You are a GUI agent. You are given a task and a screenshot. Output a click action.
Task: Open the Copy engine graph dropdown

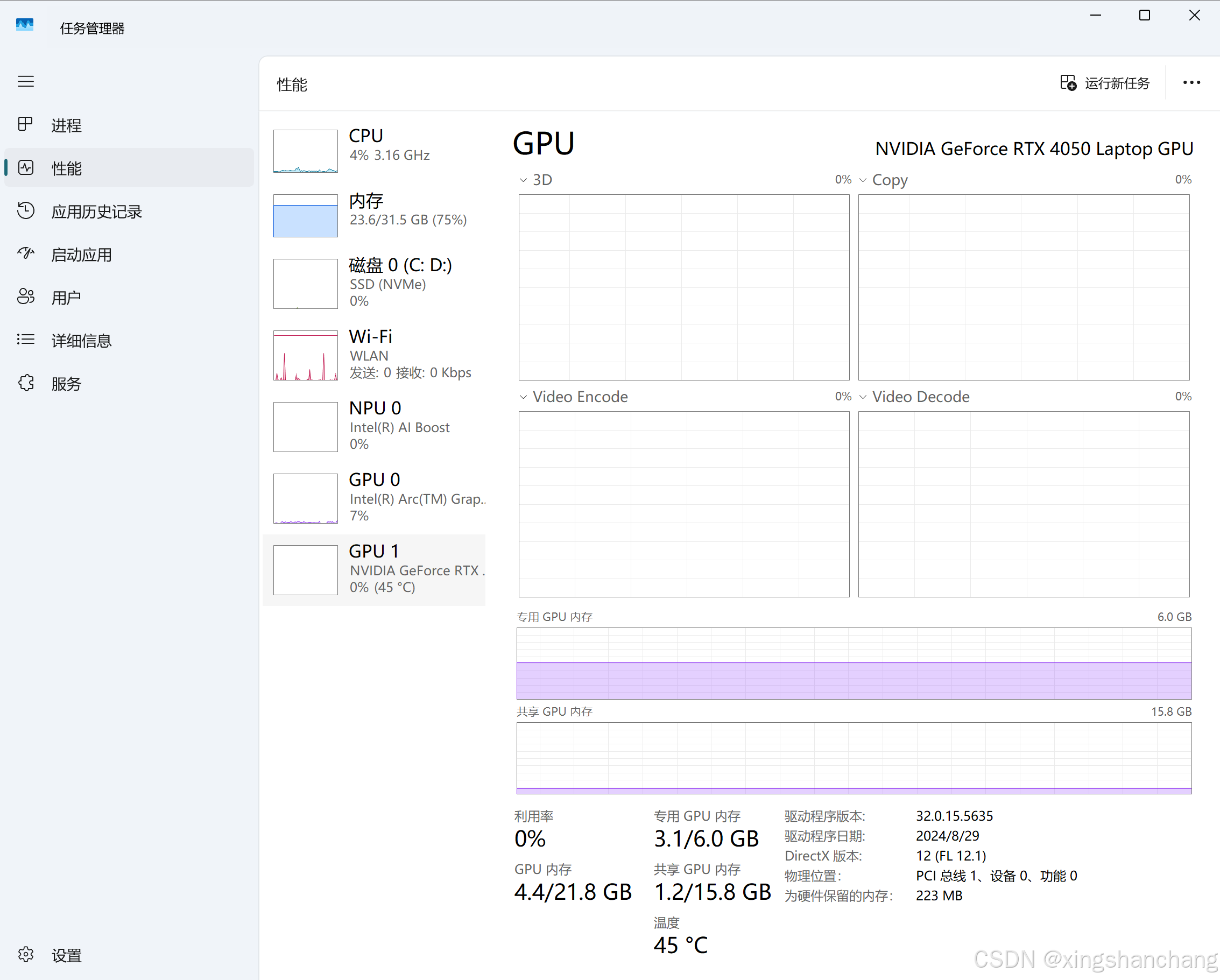tap(863, 180)
